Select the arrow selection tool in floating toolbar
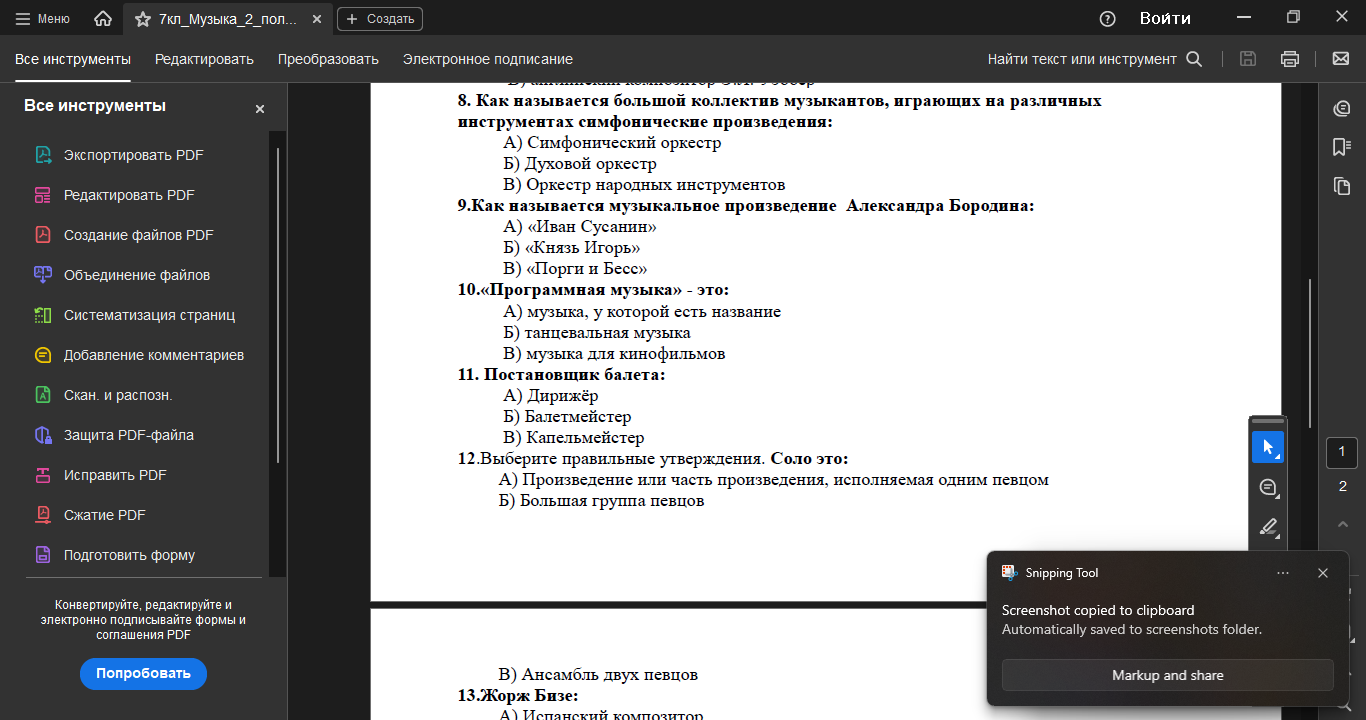 [1268, 447]
